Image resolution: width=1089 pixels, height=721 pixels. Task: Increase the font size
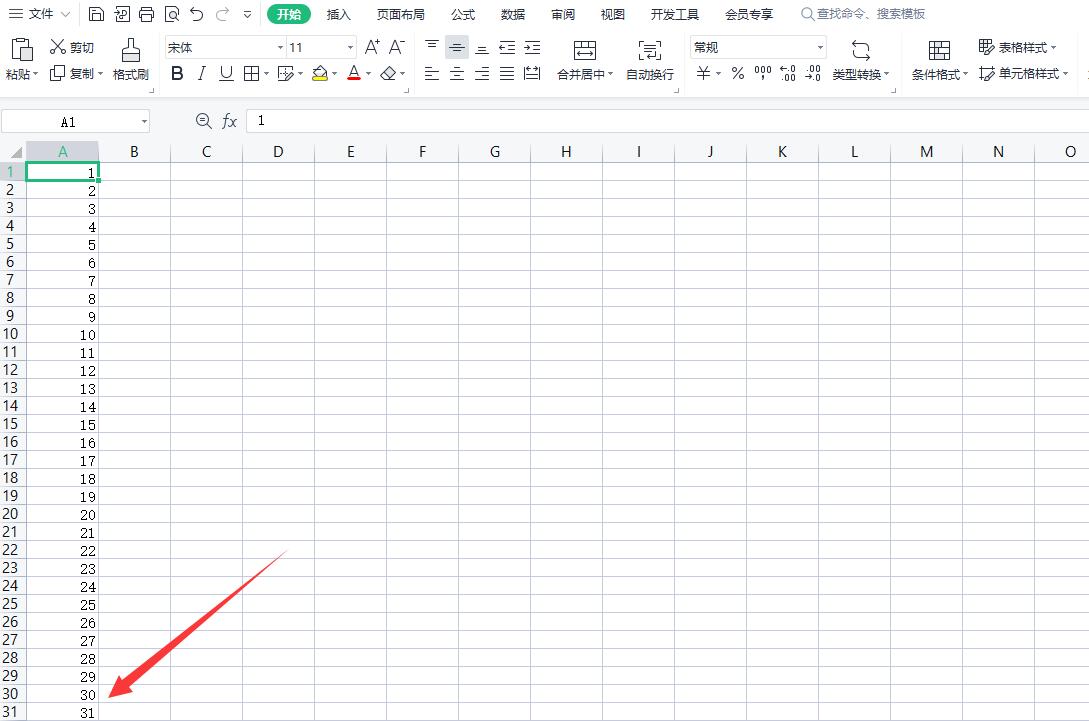[x=372, y=47]
